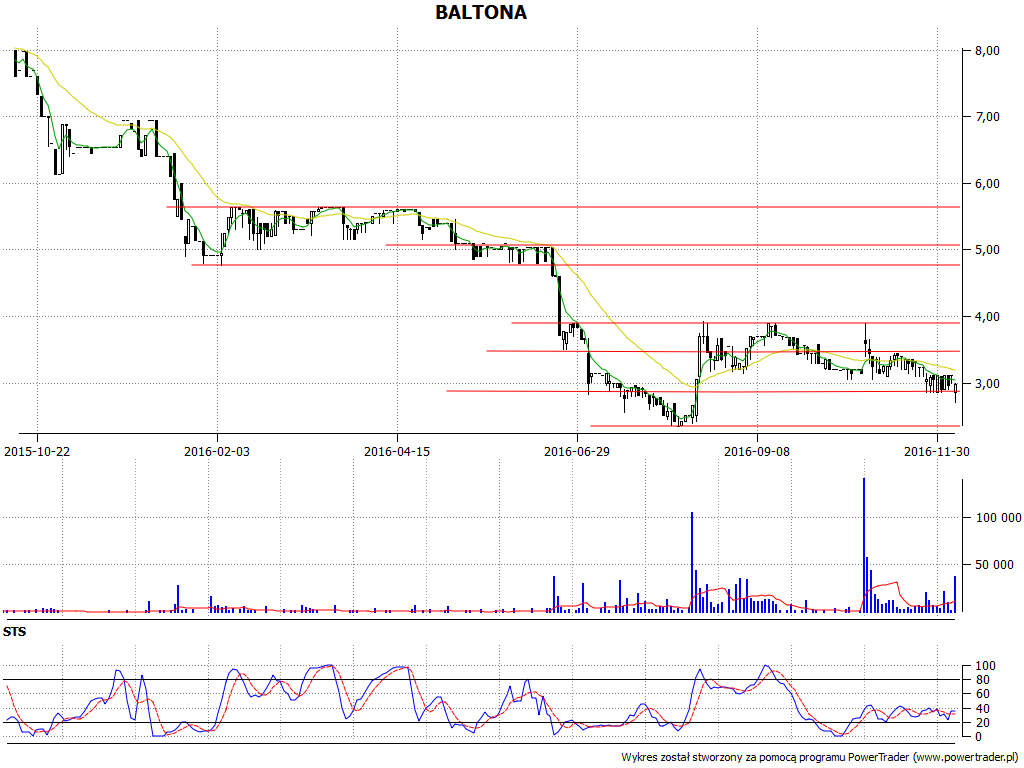Click the tallest volume bar in the volume panel

tap(864, 545)
